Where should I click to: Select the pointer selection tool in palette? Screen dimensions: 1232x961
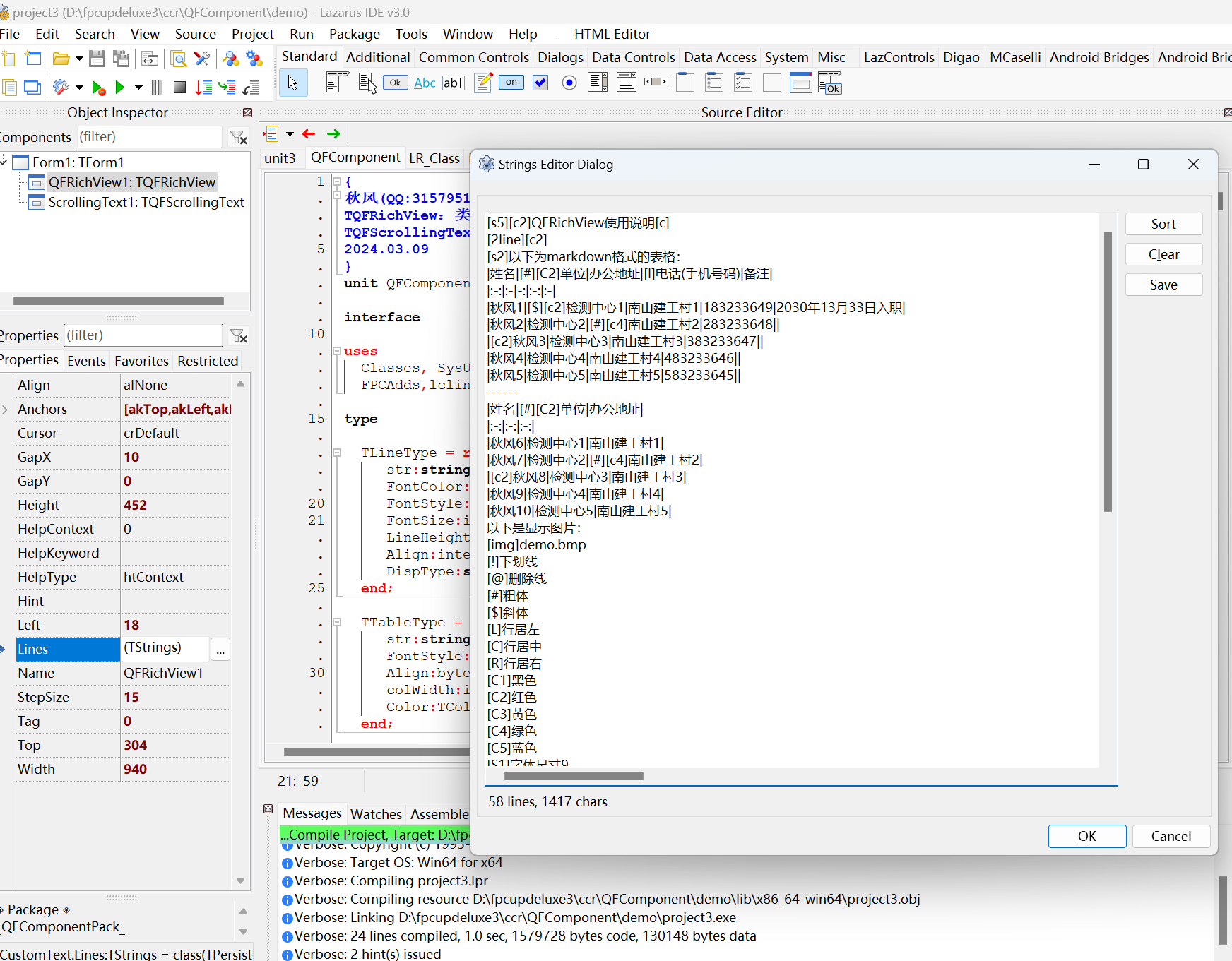point(293,83)
